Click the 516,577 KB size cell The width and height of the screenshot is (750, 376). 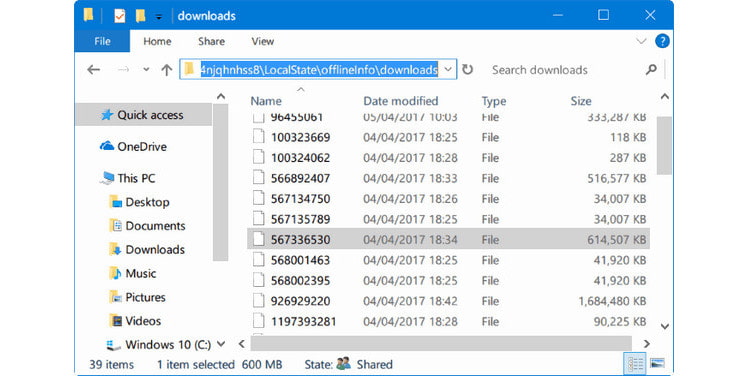coord(617,178)
